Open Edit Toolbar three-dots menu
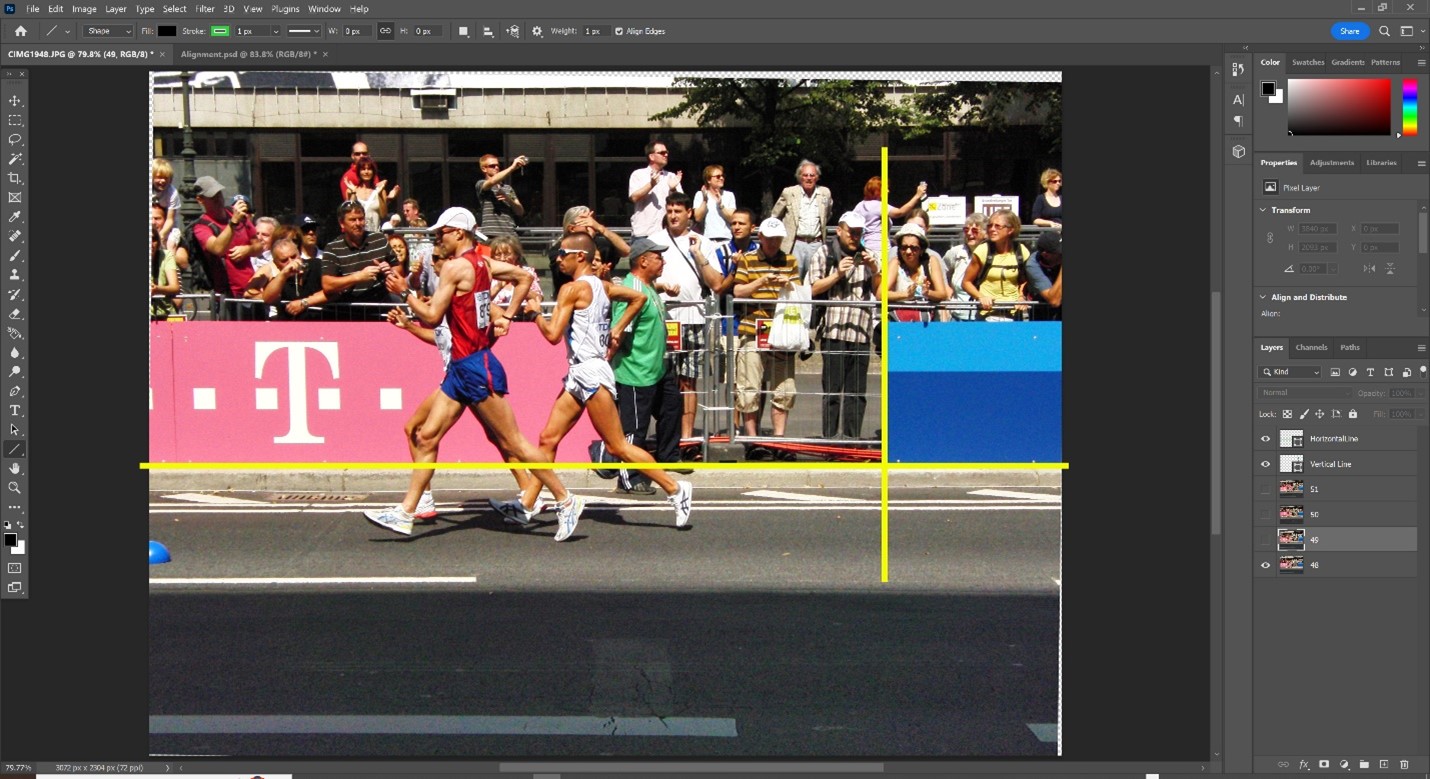The height and width of the screenshot is (779, 1430). point(15,508)
